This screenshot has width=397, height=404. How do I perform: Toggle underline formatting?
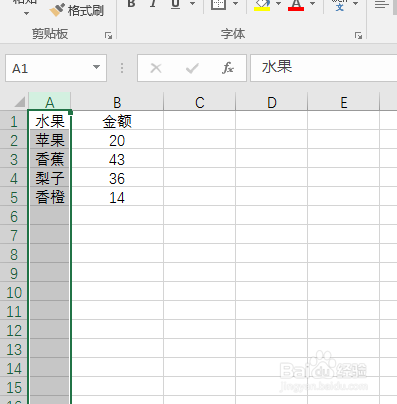pos(175,4)
